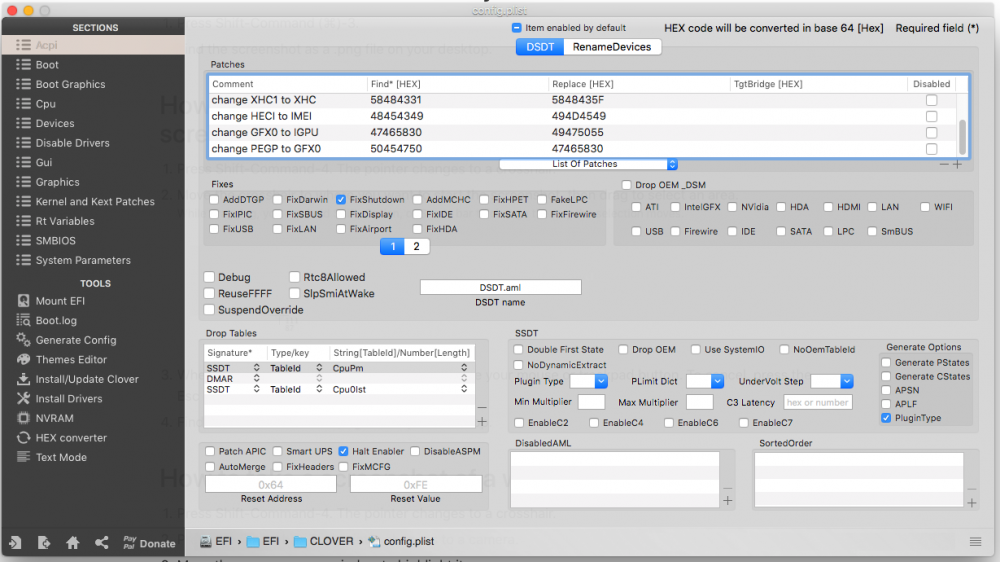Toggle the FixShutdown checkbox
This screenshot has height=562, width=1000.
pyautogui.click(x=341, y=200)
